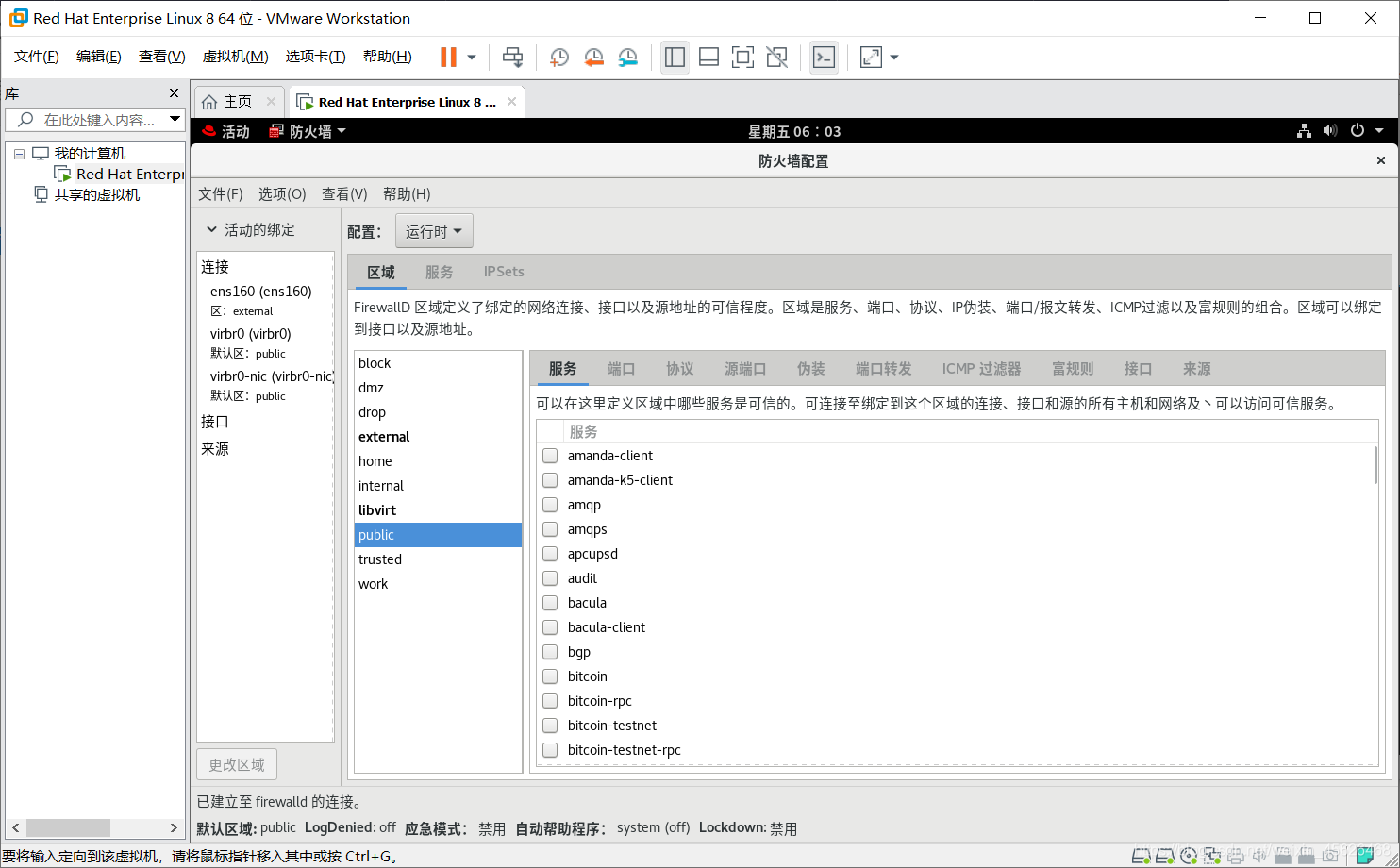Collapse the active bindings (活动的绑定) expander
1400x868 pixels.
251,230
